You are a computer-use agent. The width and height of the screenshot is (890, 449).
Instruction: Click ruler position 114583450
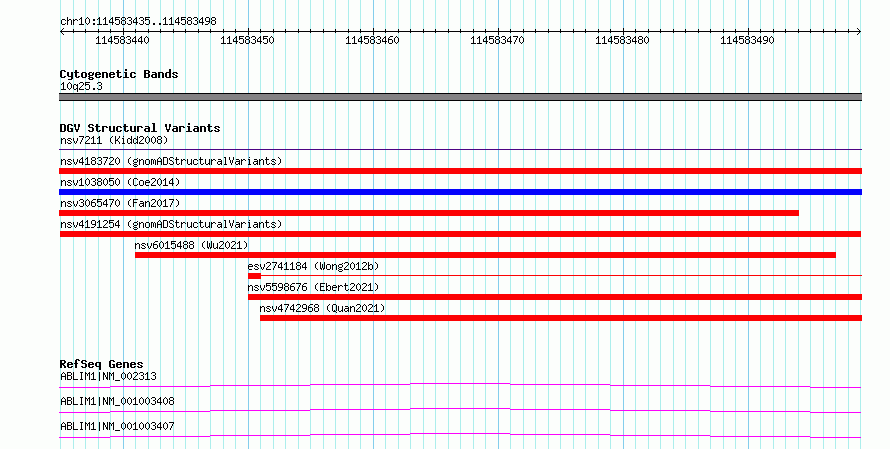tap(247, 40)
